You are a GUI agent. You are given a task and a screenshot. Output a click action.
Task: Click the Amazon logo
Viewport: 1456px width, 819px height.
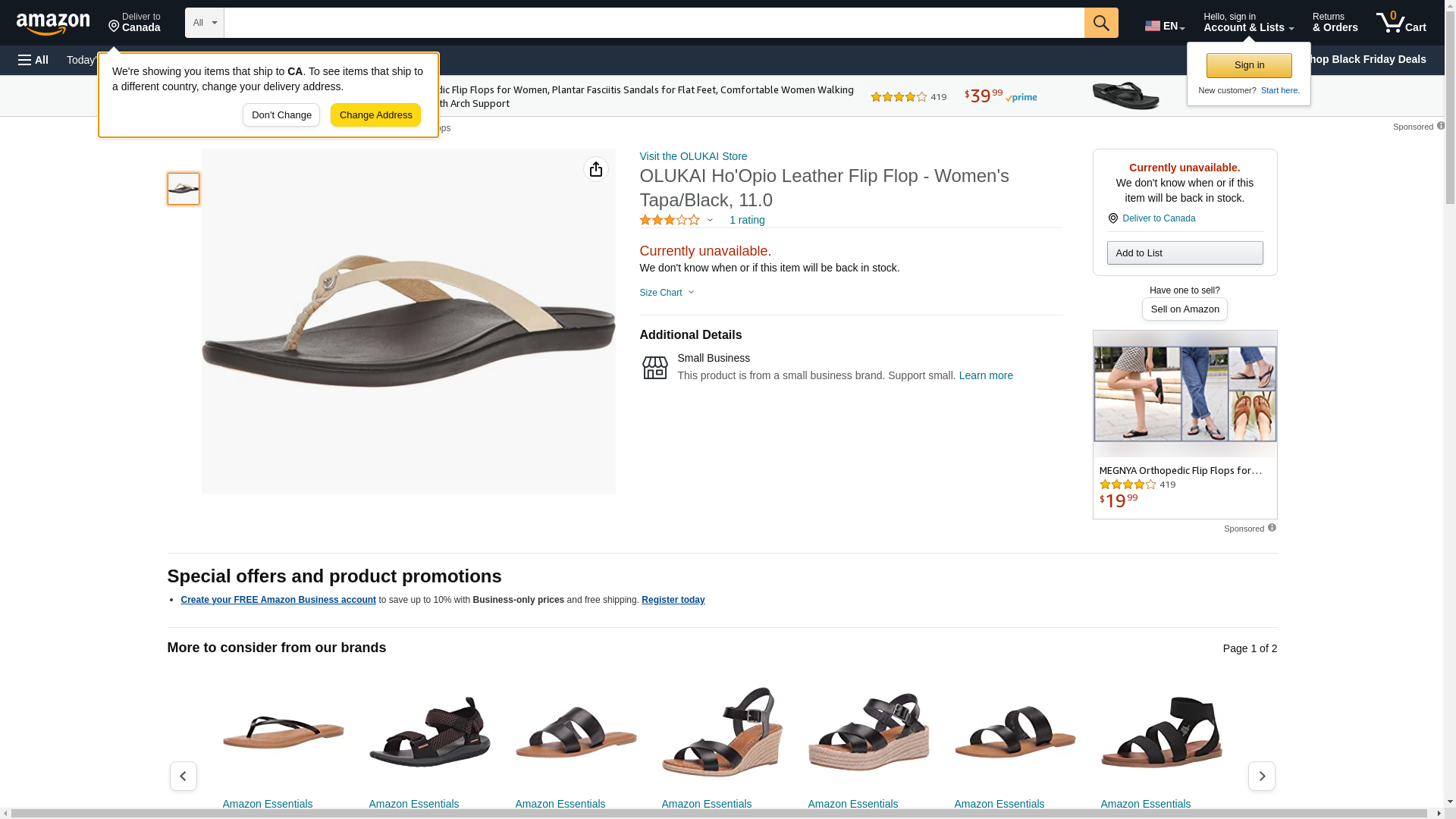coord(53,24)
